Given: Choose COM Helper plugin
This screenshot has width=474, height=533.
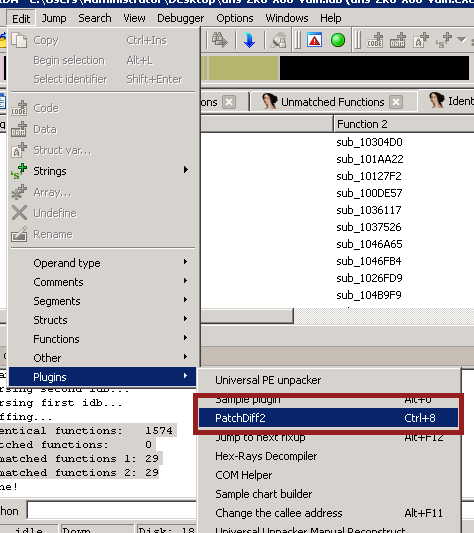Looking at the screenshot, I should [x=328, y=475].
